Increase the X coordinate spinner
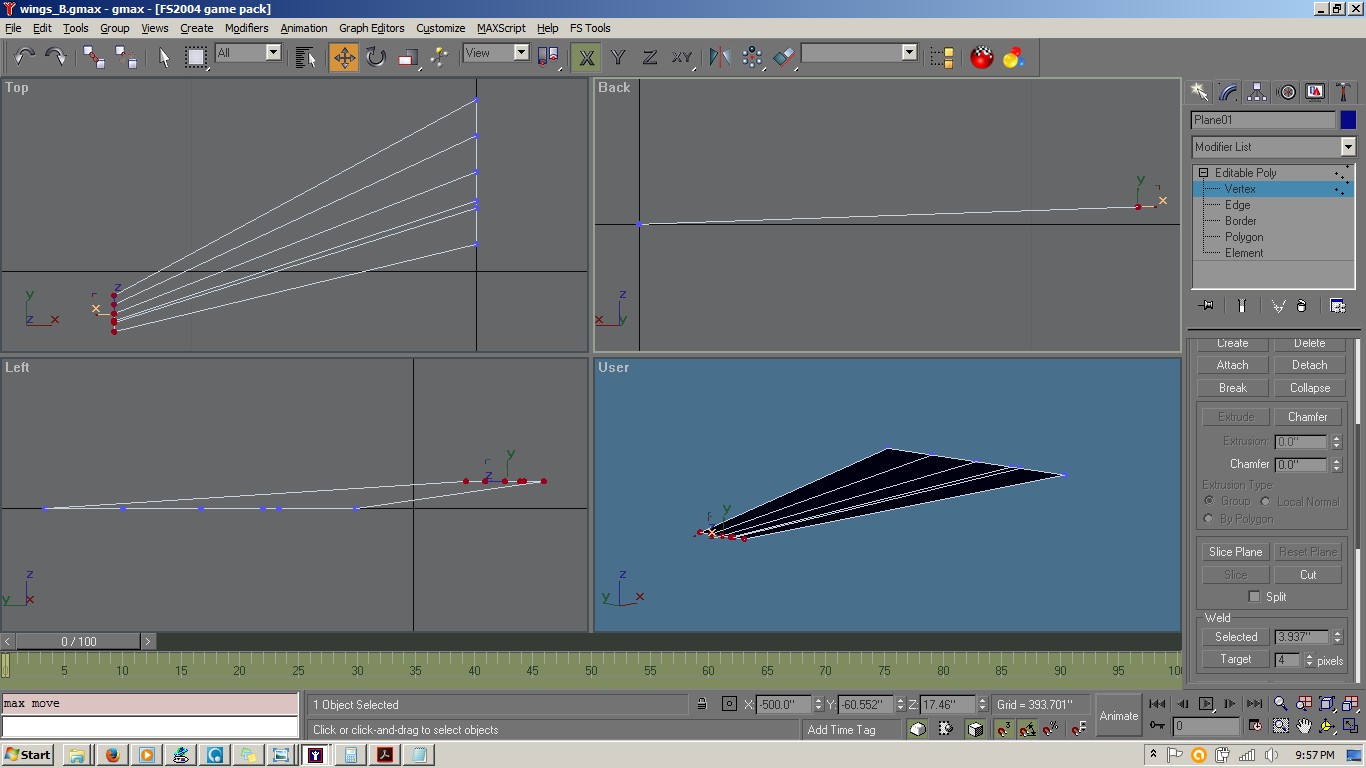Image resolution: width=1366 pixels, height=768 pixels. point(818,700)
